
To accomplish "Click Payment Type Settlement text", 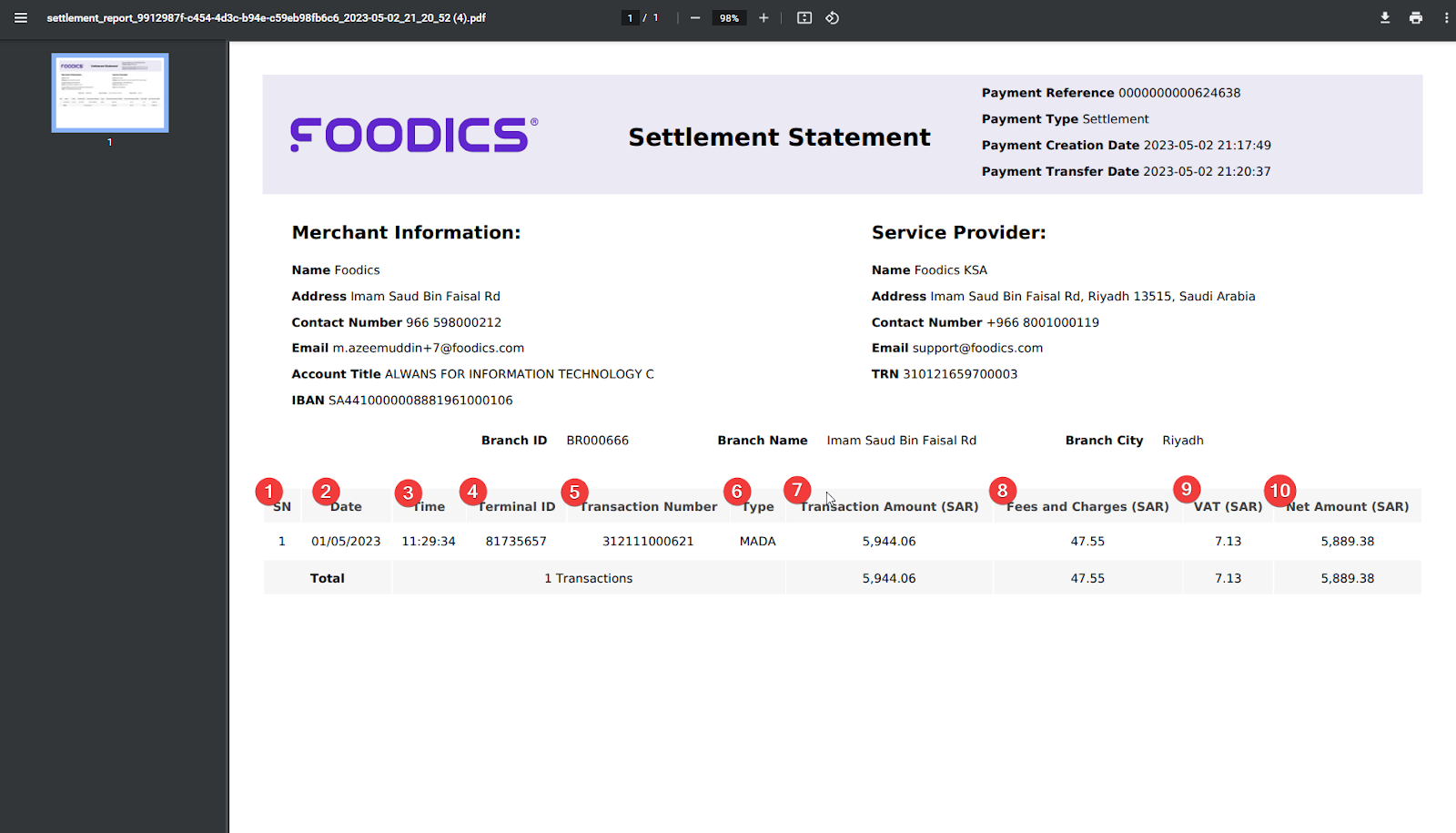I will 1065,119.
